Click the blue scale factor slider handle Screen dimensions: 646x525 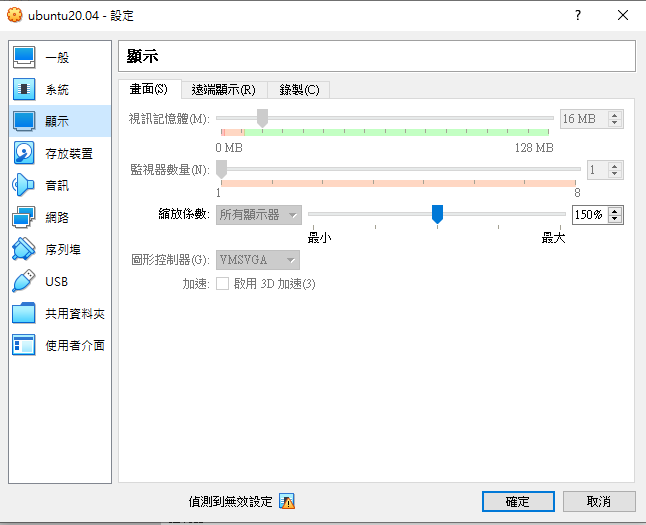coord(437,213)
